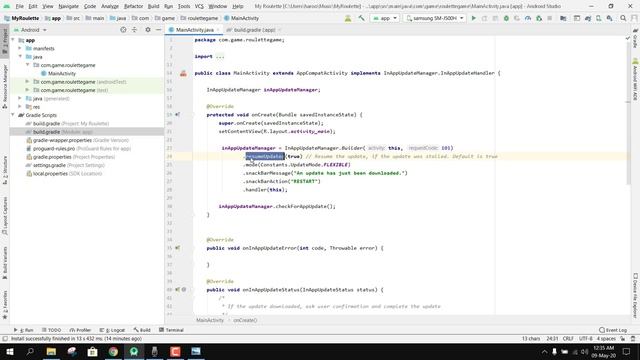Collapse the Gradle Scripts node

pos(13,115)
